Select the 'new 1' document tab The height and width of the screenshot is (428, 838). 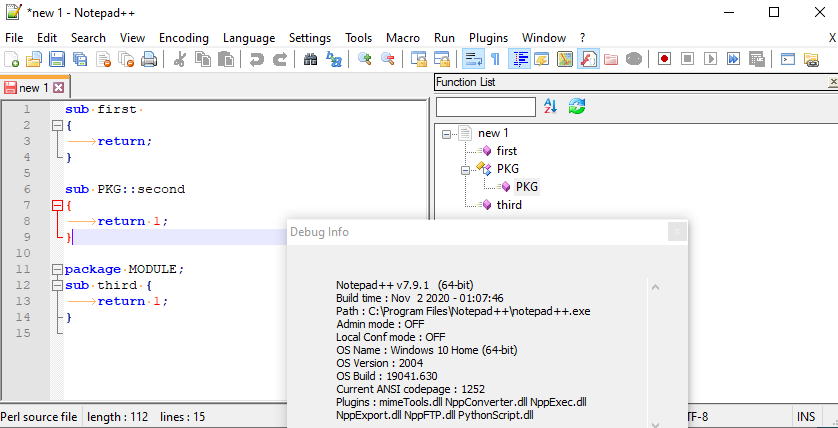coord(34,88)
